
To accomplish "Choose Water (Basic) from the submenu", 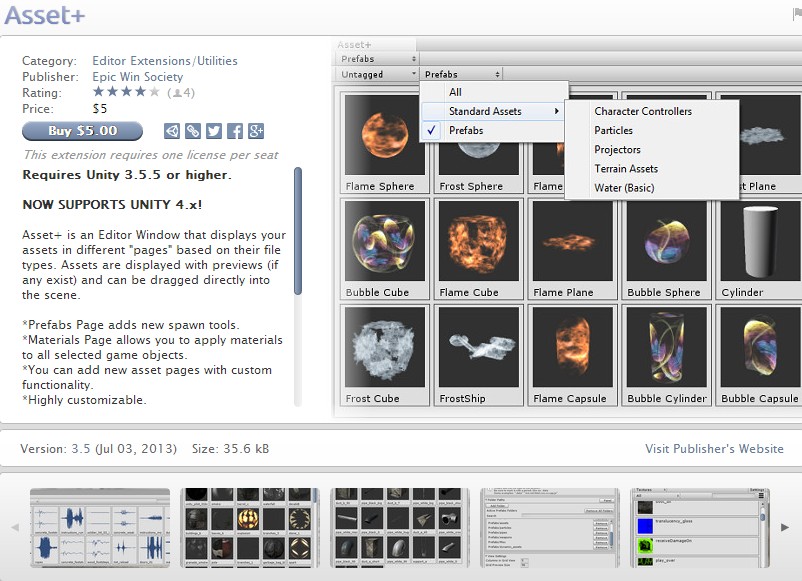I will pos(652,188).
